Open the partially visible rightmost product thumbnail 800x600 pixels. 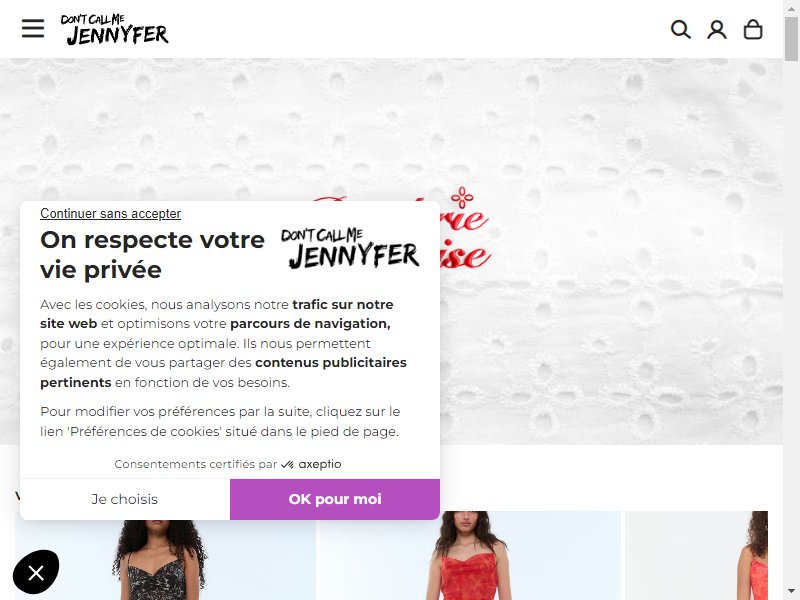pos(696,555)
